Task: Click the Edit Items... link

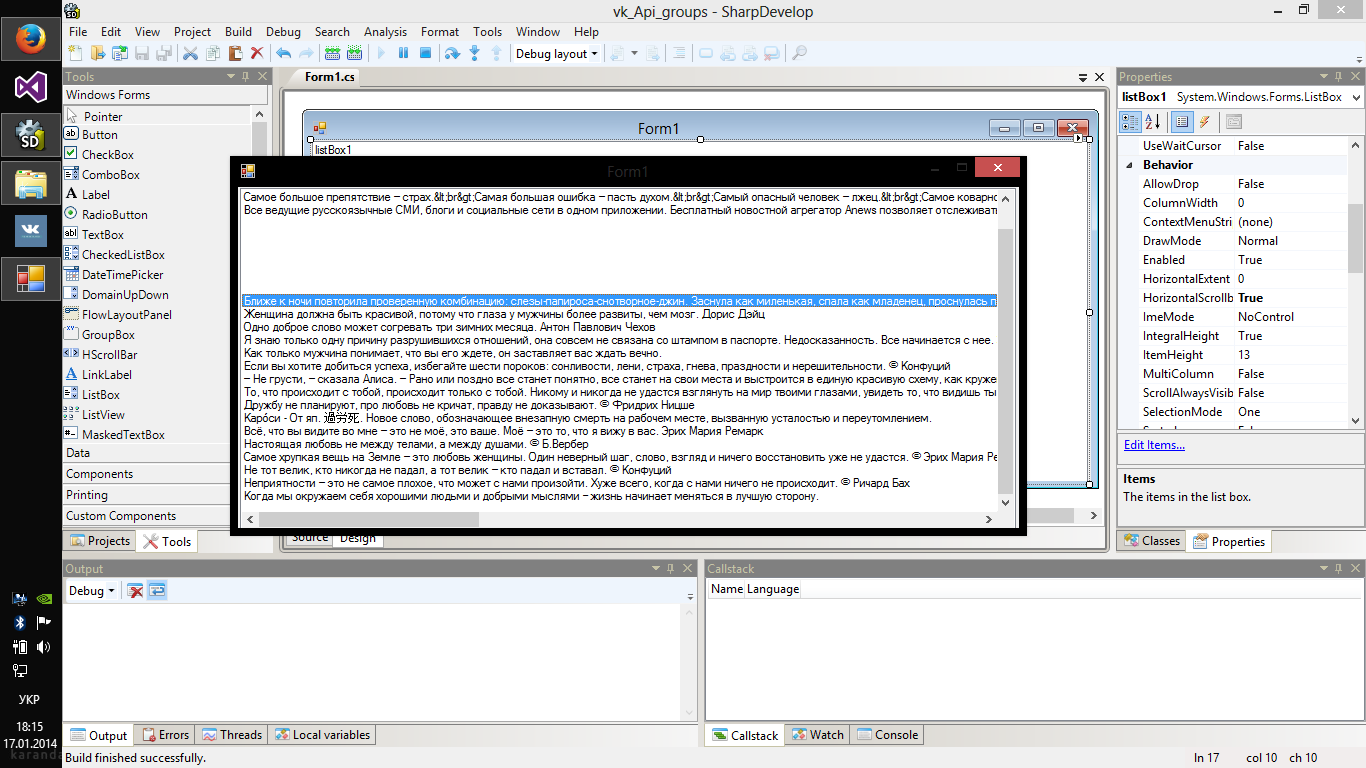Action: [1154, 445]
